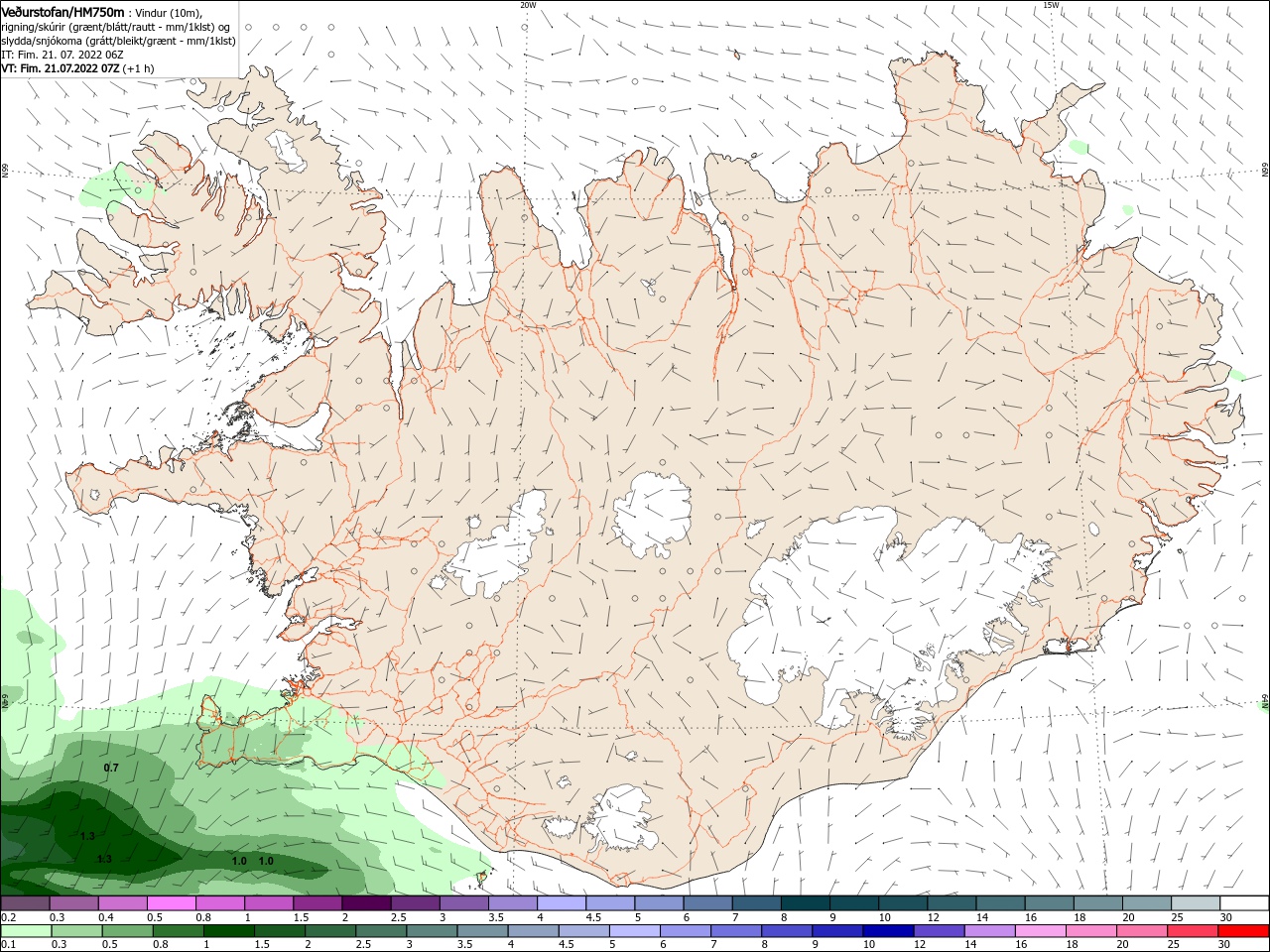Click the title text Veðurstofan/HM750m
The height and width of the screenshot is (952, 1270).
[63, 12]
